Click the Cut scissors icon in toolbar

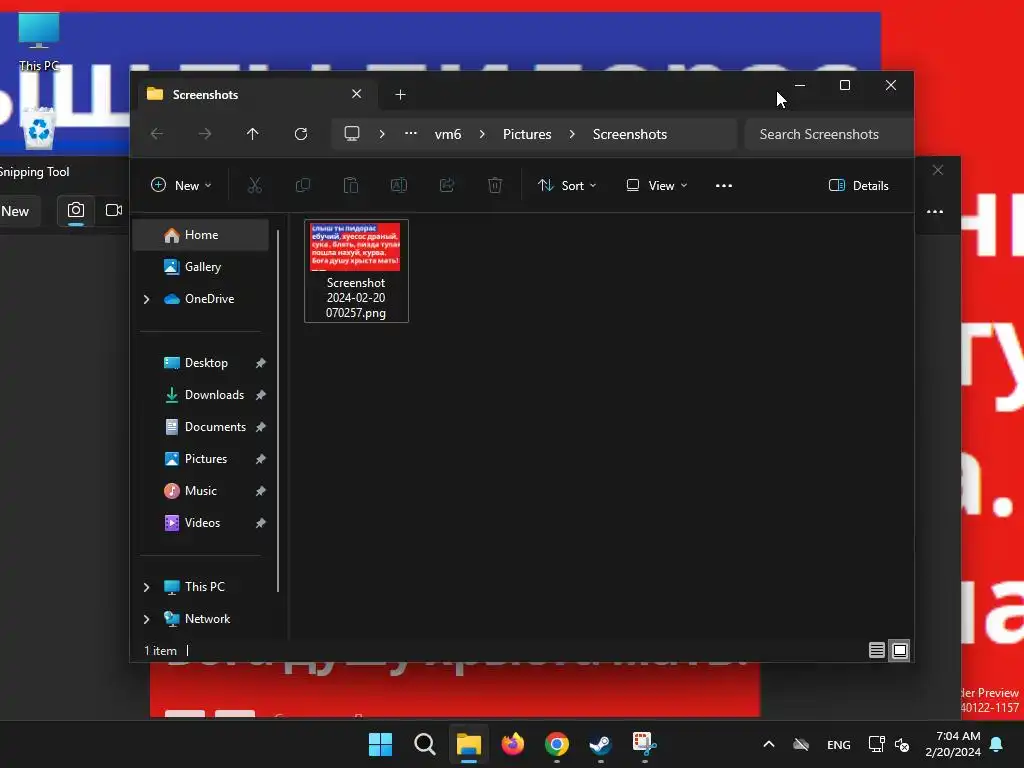click(255, 185)
